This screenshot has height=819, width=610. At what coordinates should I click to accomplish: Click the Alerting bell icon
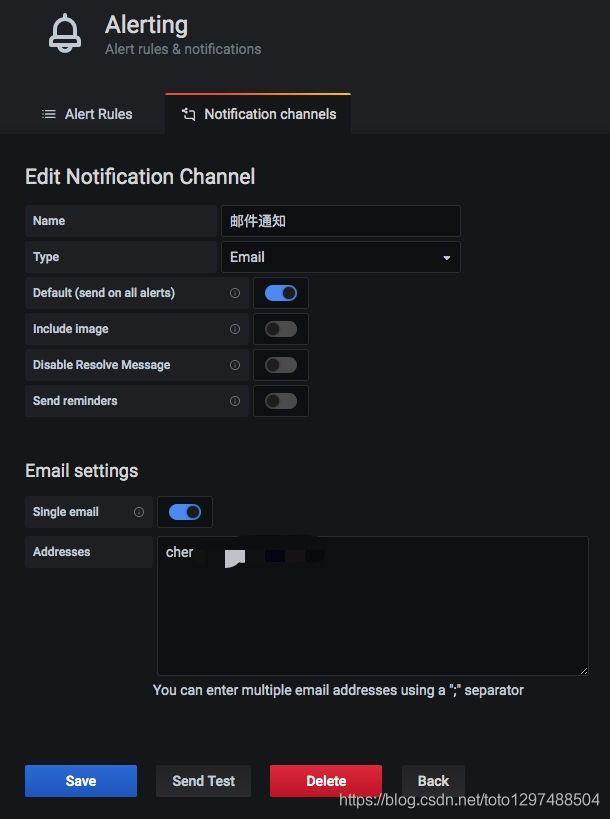[65, 33]
